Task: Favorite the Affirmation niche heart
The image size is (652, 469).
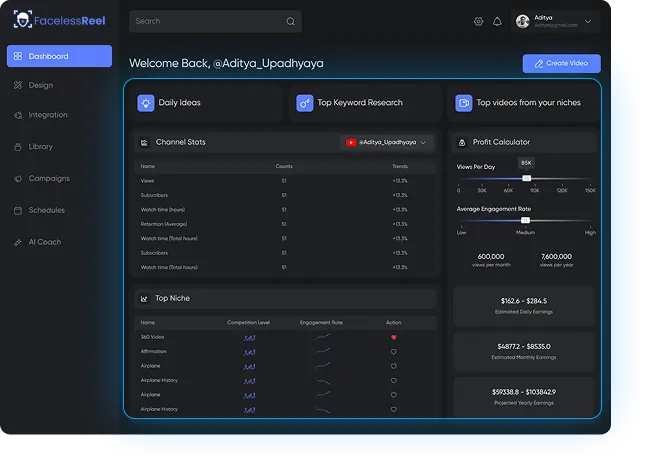Action: (394, 352)
